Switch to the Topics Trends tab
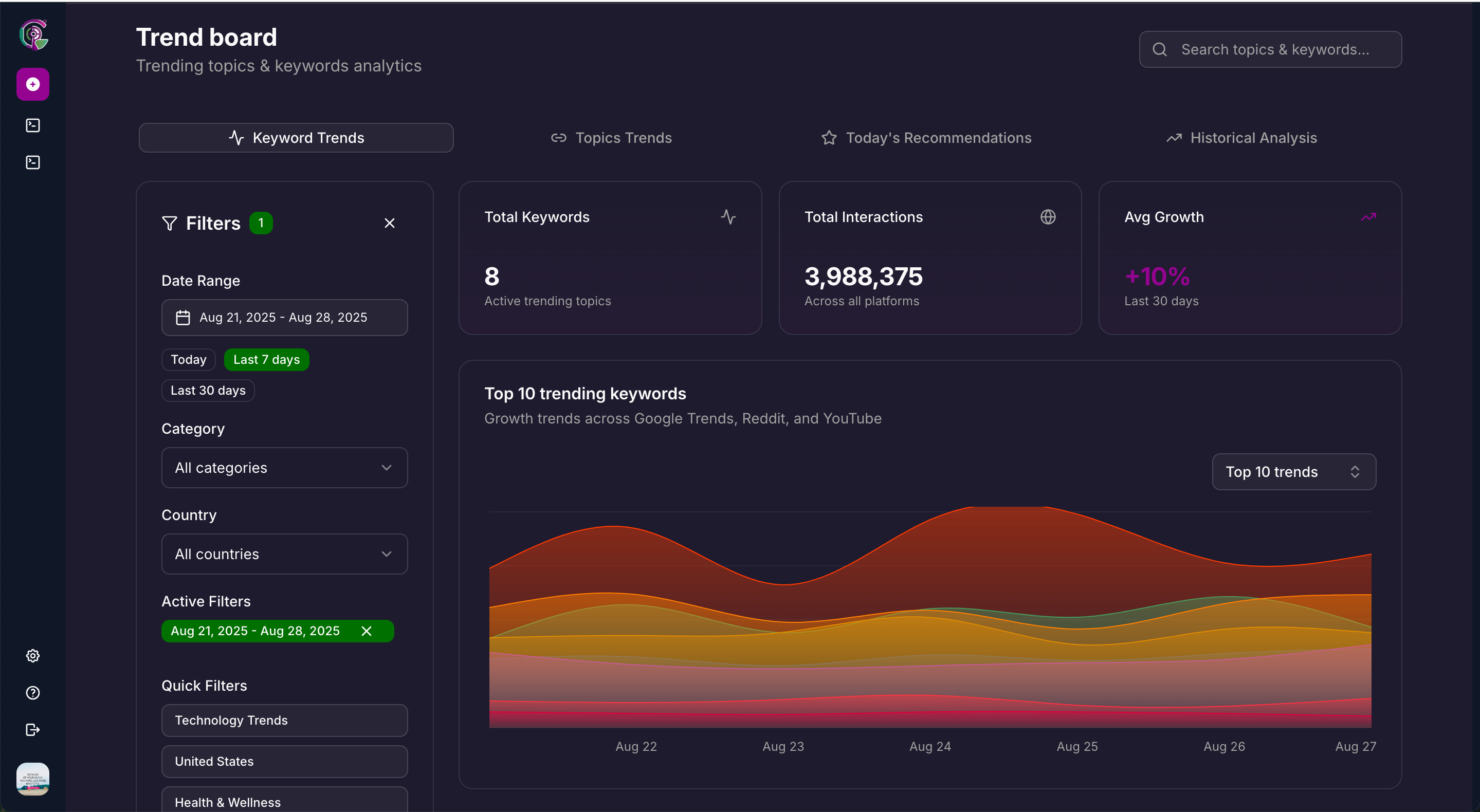1480x812 pixels. 611,138
